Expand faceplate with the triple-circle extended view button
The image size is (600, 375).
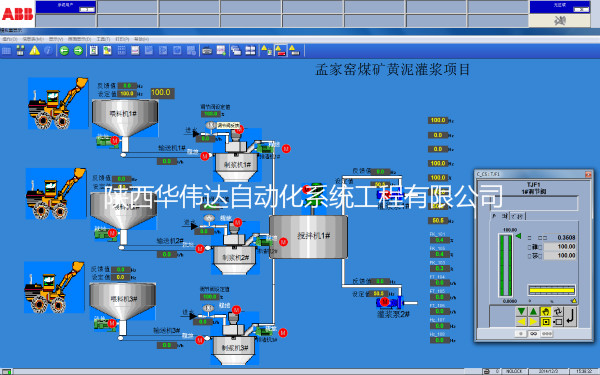pos(546,334)
